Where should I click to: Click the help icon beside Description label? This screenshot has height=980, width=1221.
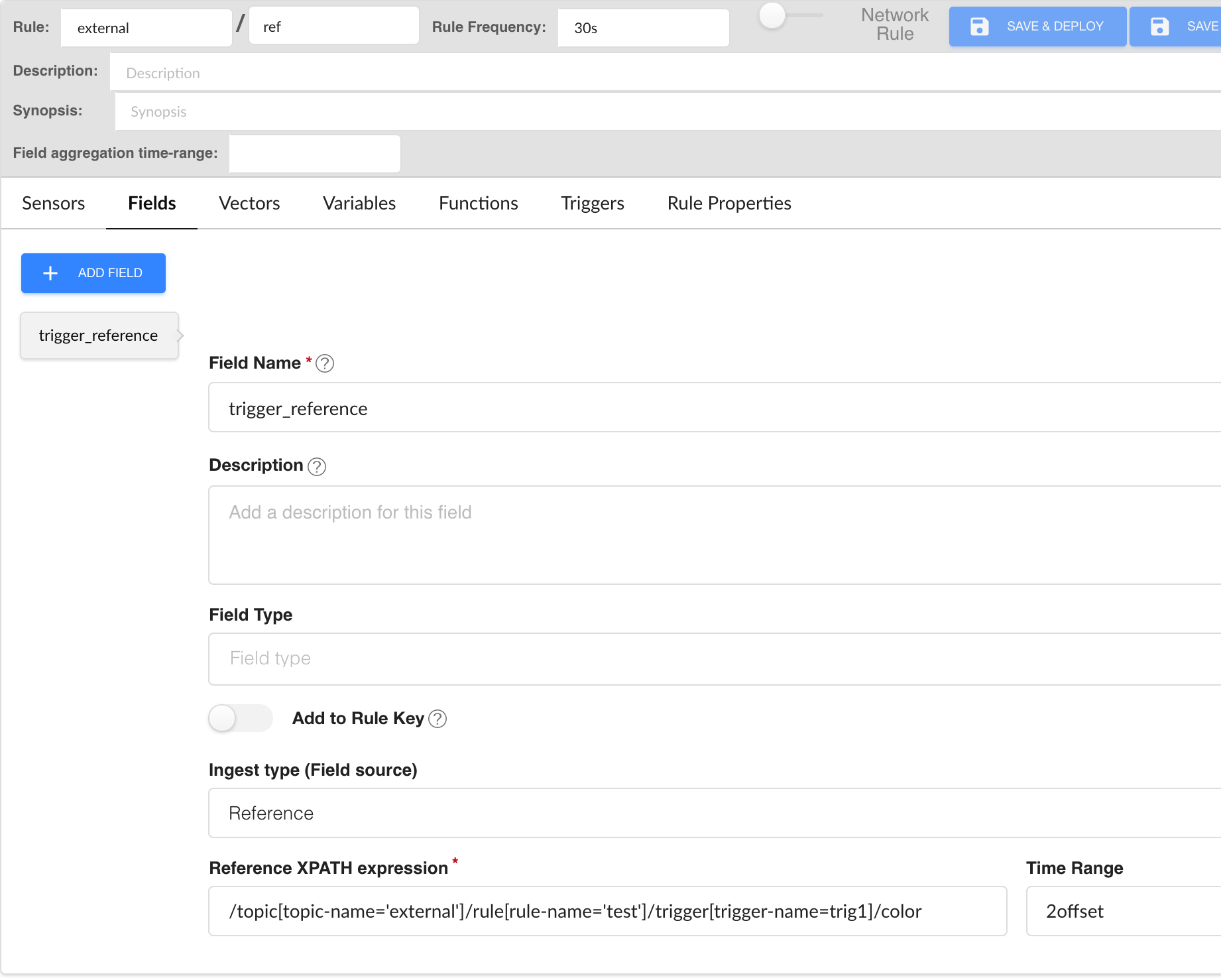[x=317, y=467]
